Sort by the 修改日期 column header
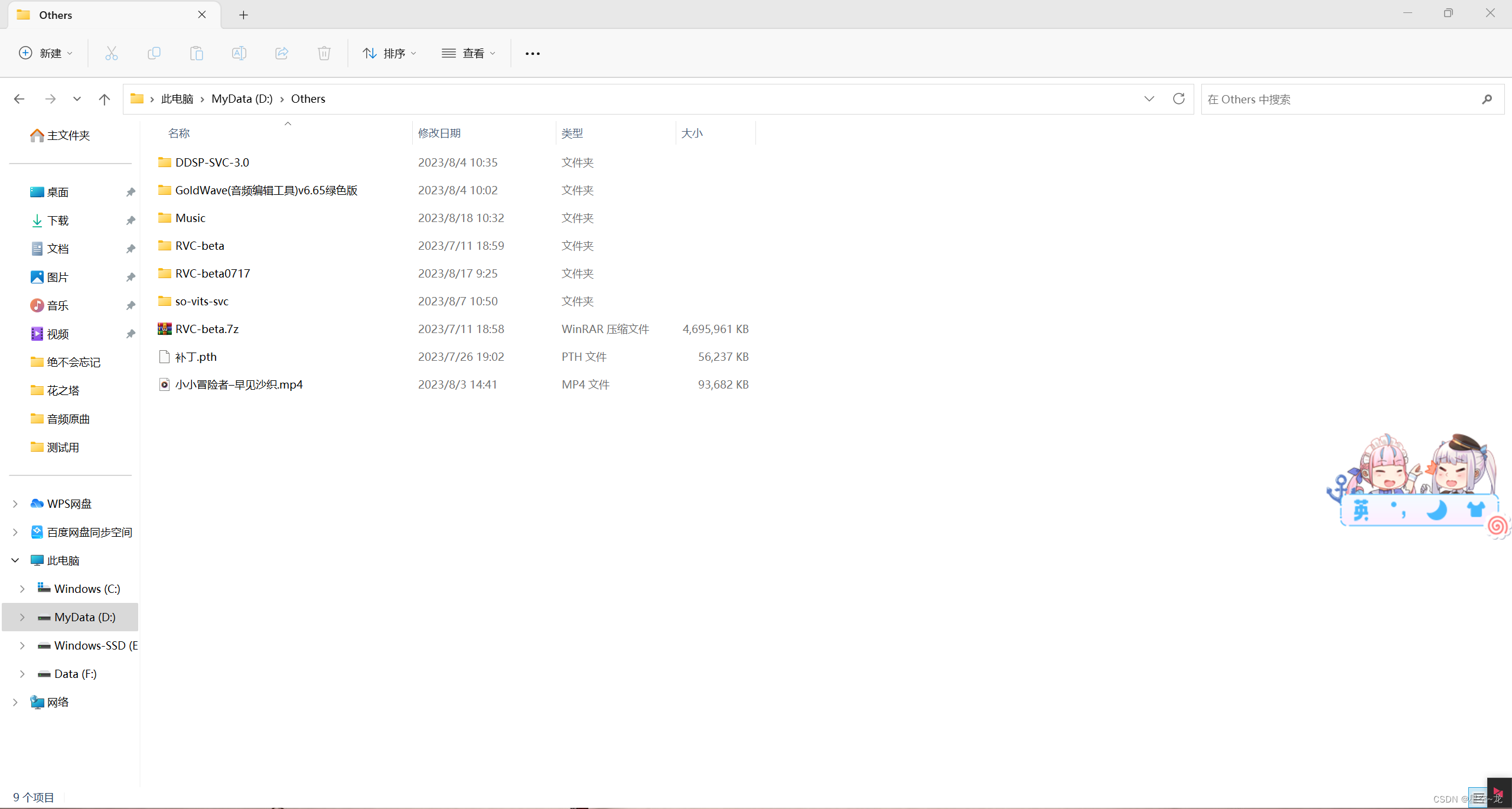The height and width of the screenshot is (809, 1512). pyautogui.click(x=439, y=133)
